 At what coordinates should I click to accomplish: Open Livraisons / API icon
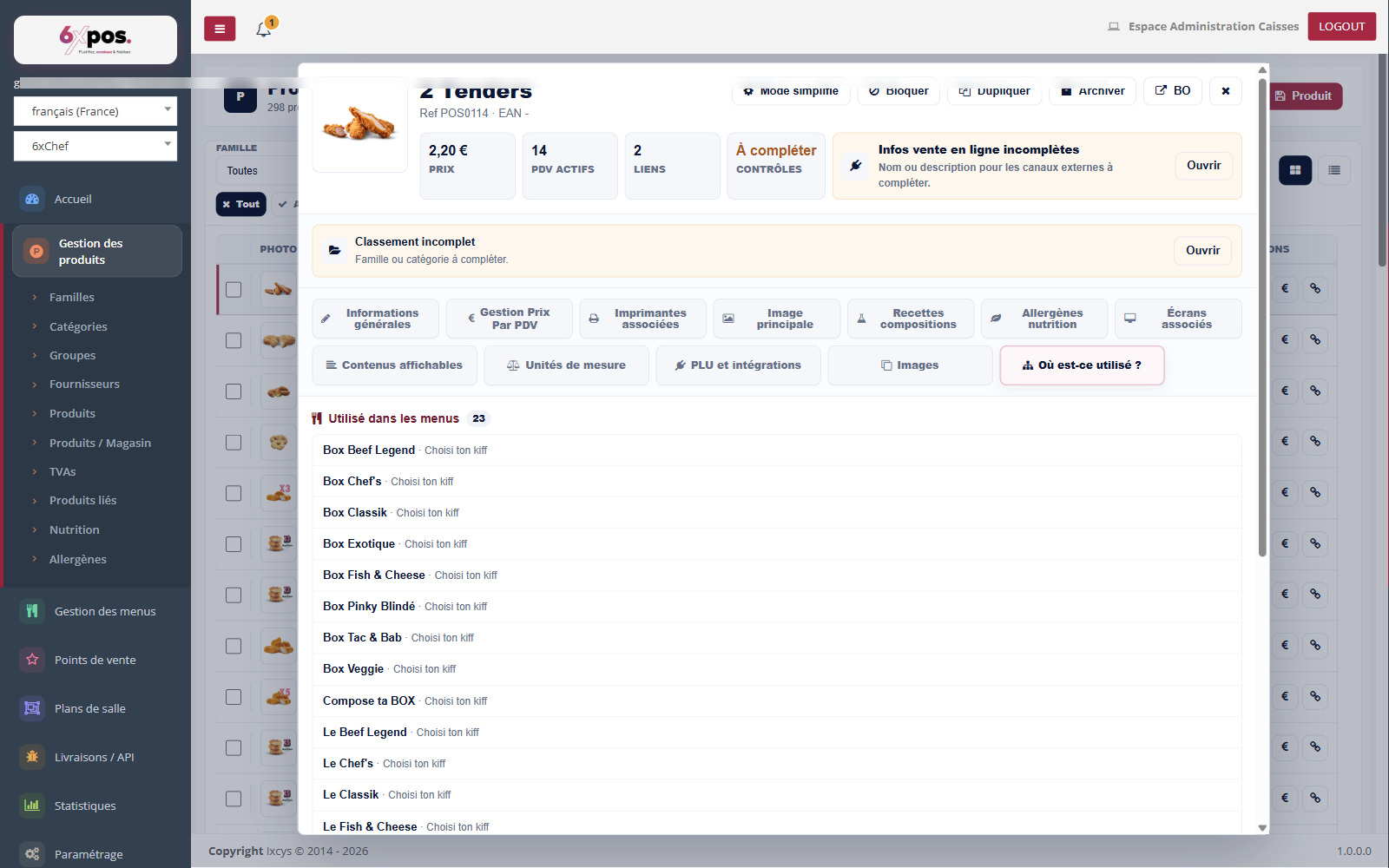point(32,757)
